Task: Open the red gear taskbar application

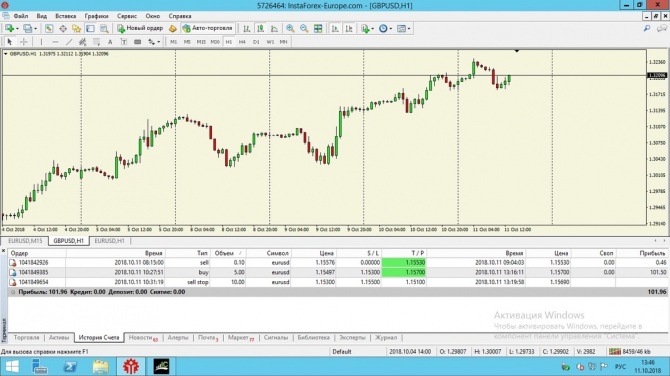Action: tap(131, 366)
